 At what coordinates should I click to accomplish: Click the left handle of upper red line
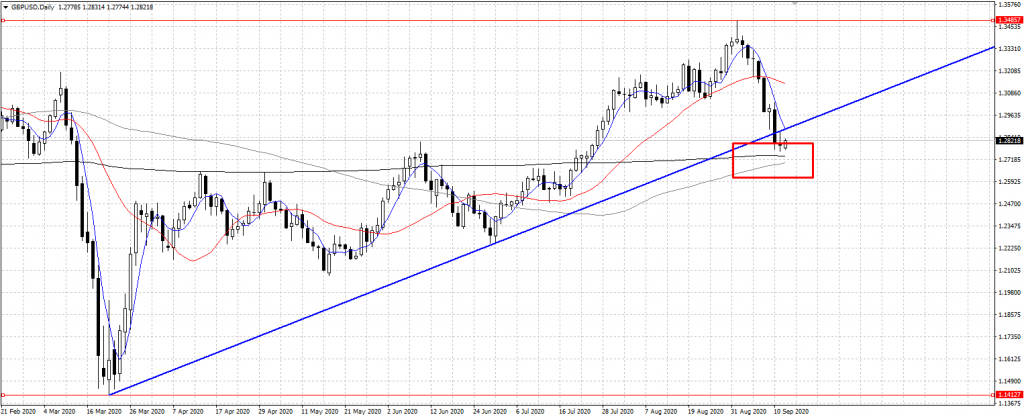pyautogui.click(x=3, y=19)
